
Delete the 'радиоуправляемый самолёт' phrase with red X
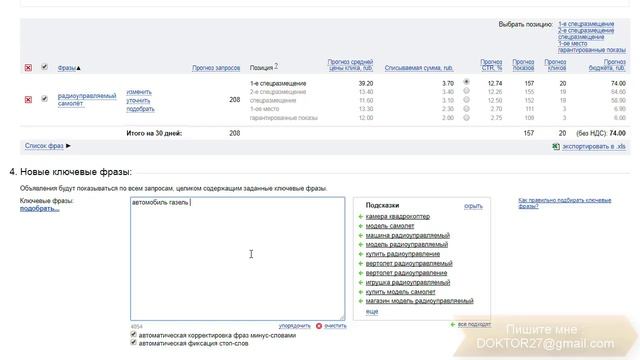28,100
